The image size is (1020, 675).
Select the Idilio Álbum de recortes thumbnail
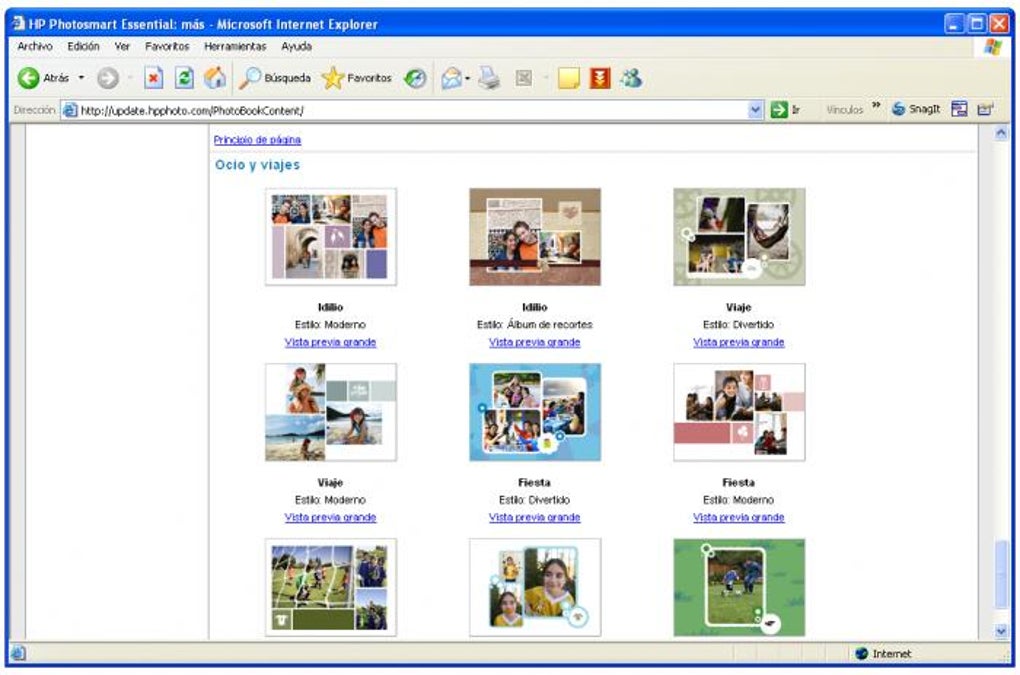click(535, 237)
